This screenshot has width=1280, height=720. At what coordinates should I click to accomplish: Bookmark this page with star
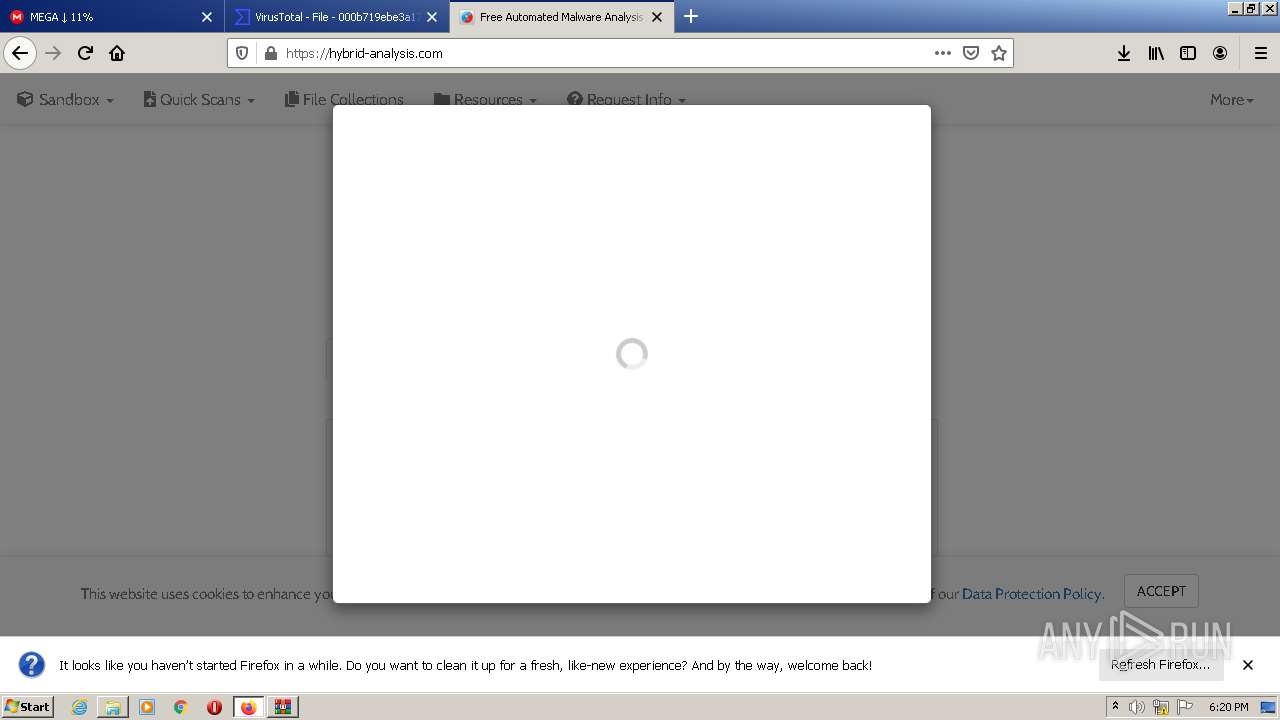[x=999, y=53]
